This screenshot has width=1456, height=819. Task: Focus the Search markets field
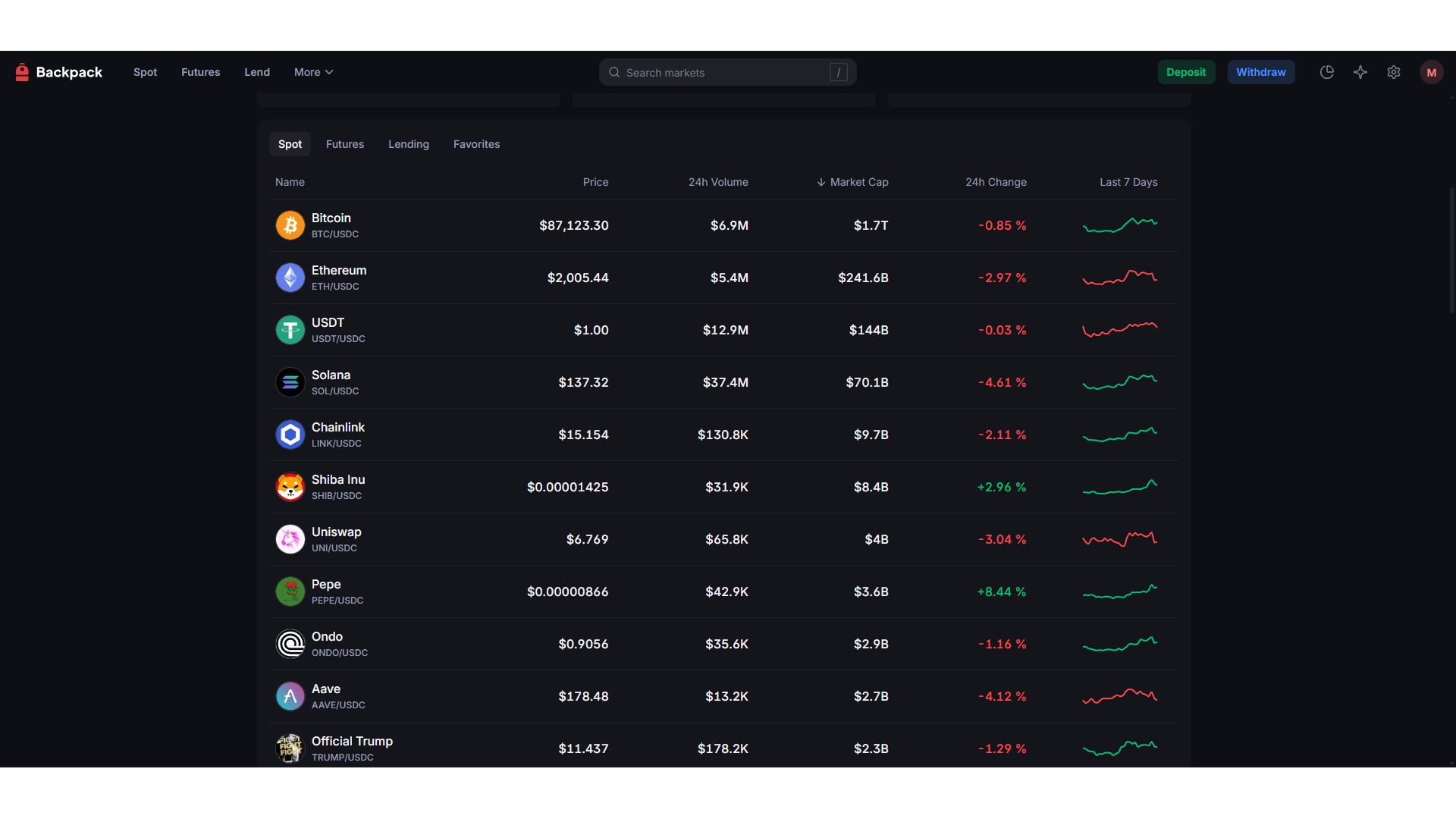(728, 72)
